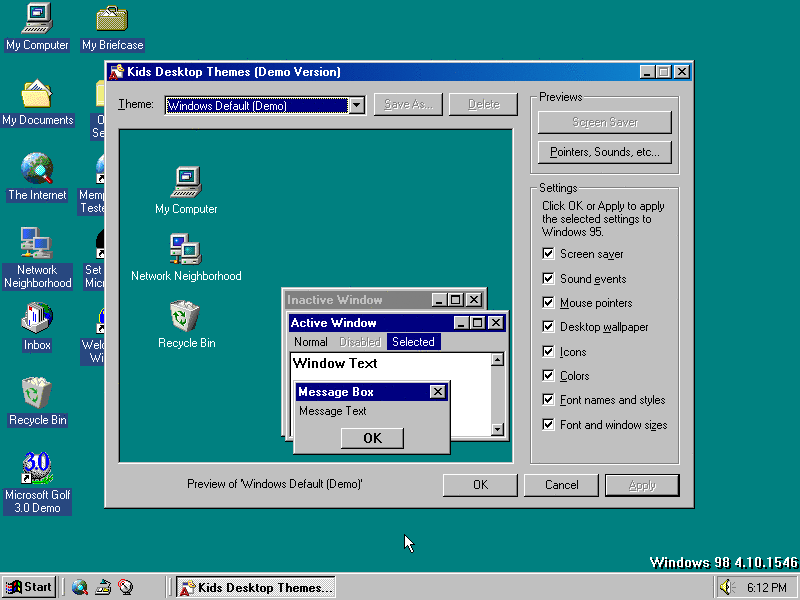Screen dimensions: 800x600
Task: Preview the Screen Saver
Action: (x=605, y=122)
